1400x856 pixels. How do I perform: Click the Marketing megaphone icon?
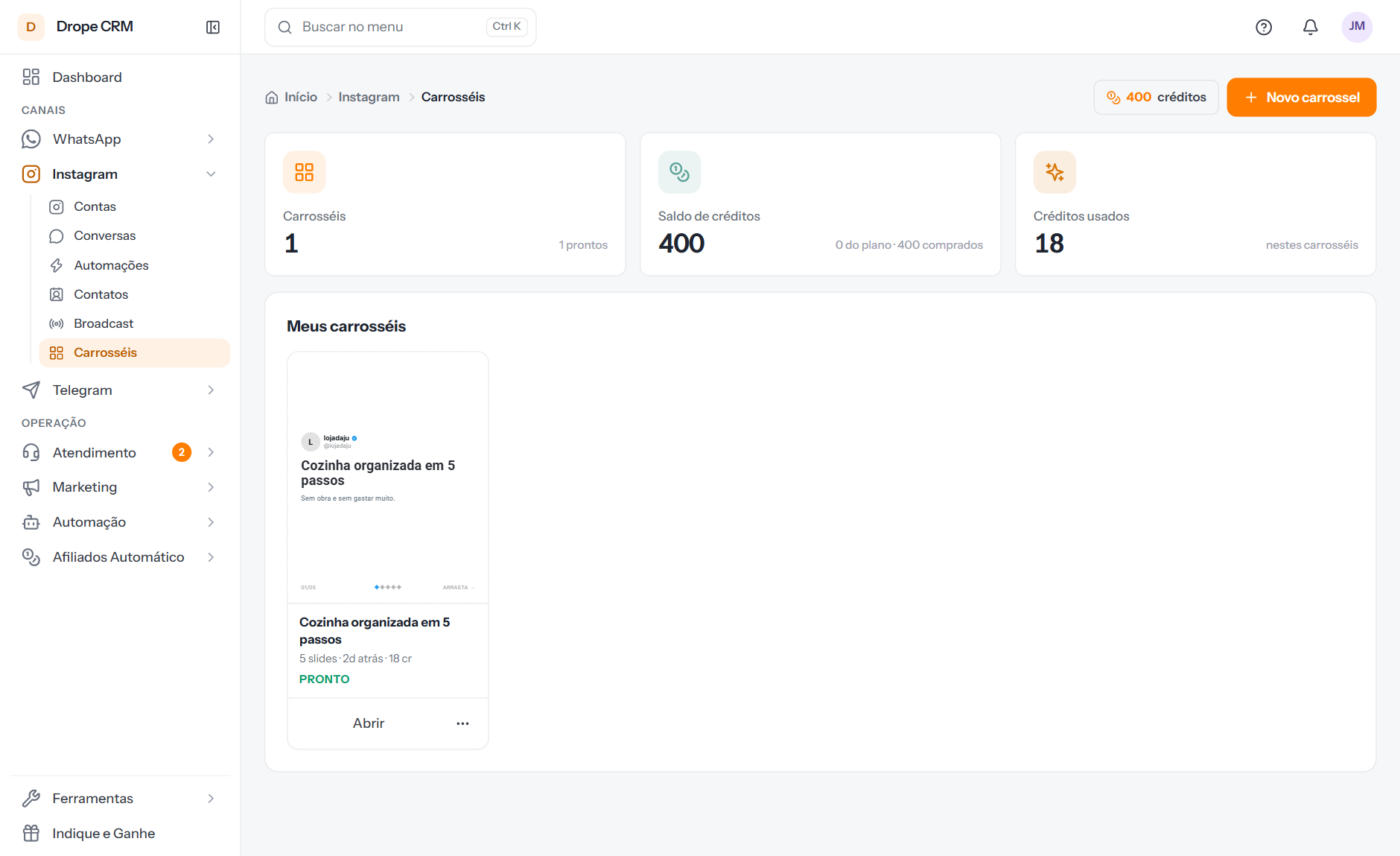(31, 487)
